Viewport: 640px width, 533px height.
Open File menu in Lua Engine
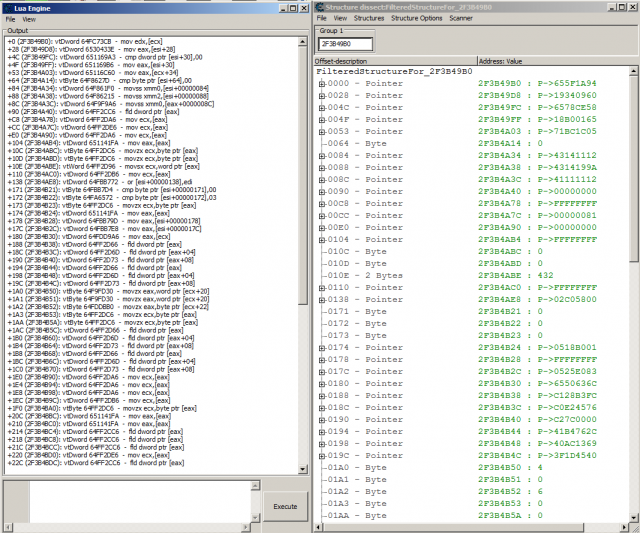point(11,19)
